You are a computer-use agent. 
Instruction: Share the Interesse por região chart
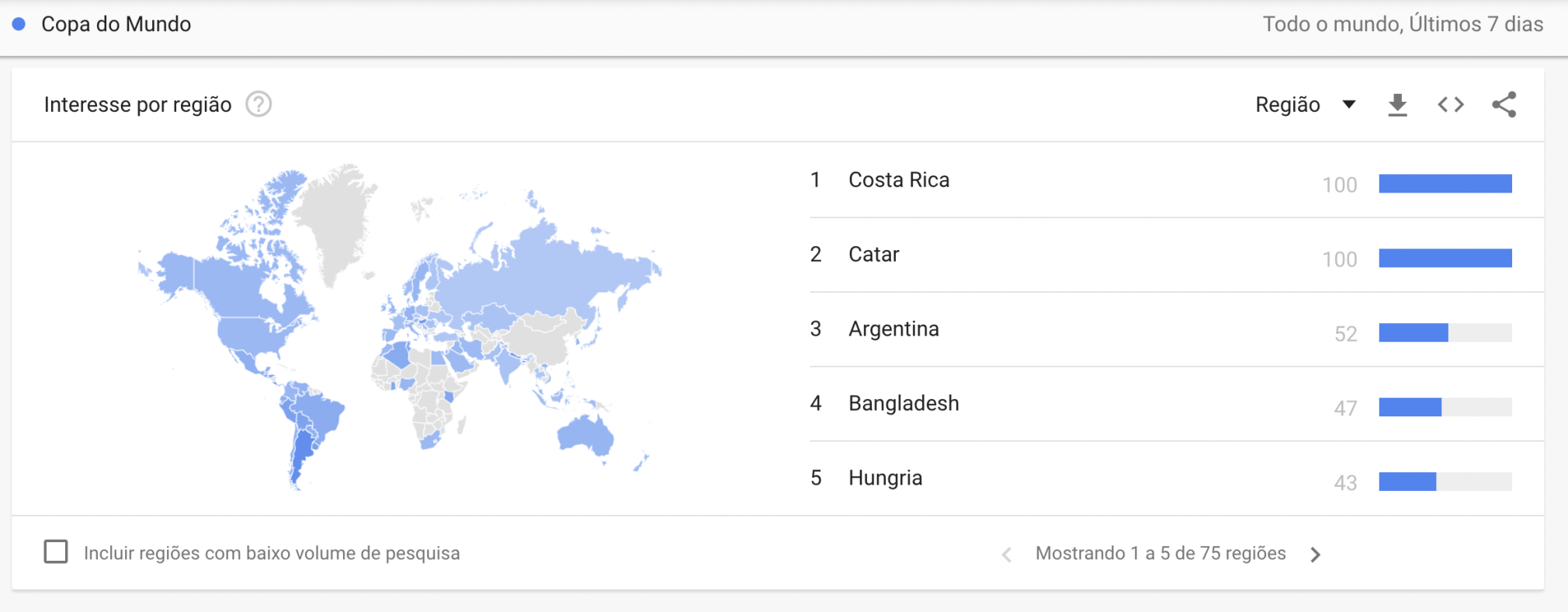1504,104
